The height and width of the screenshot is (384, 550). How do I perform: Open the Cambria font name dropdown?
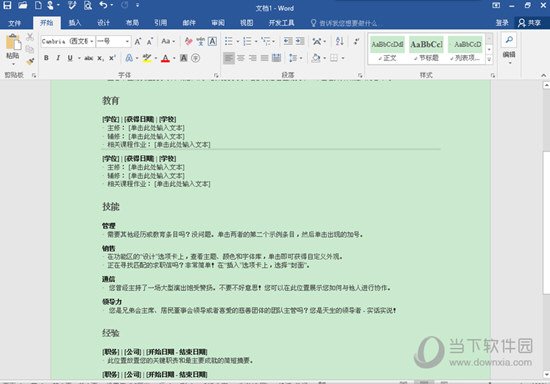[92, 41]
